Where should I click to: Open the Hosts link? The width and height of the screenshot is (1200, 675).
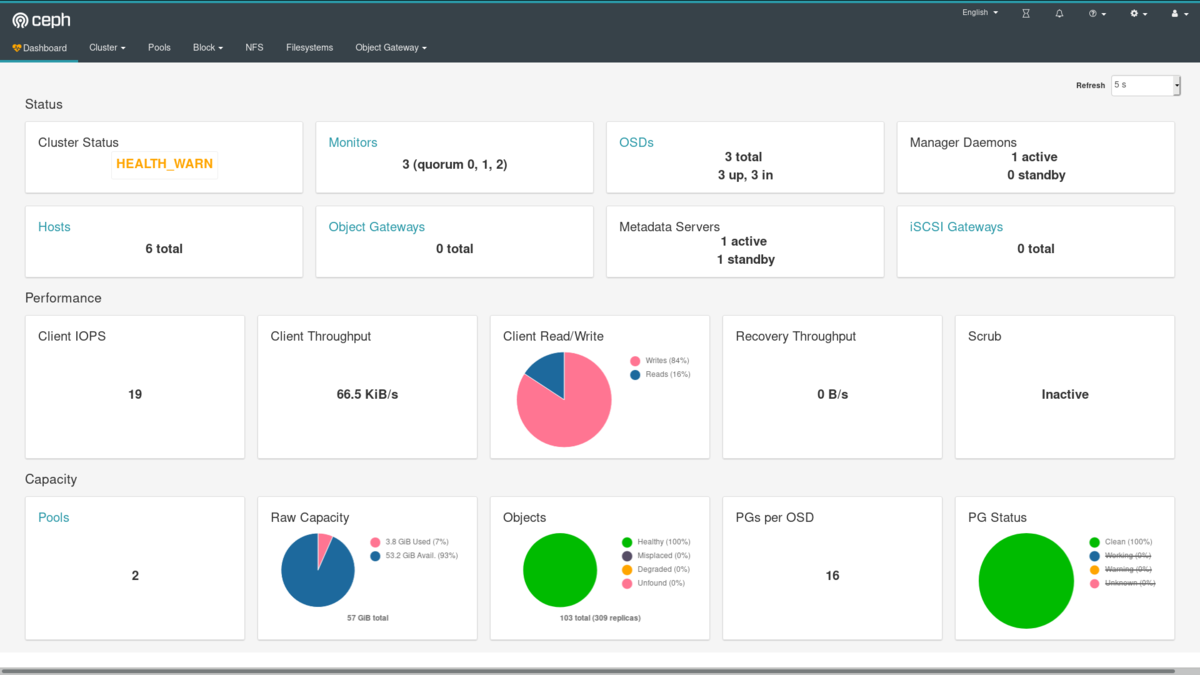[54, 227]
